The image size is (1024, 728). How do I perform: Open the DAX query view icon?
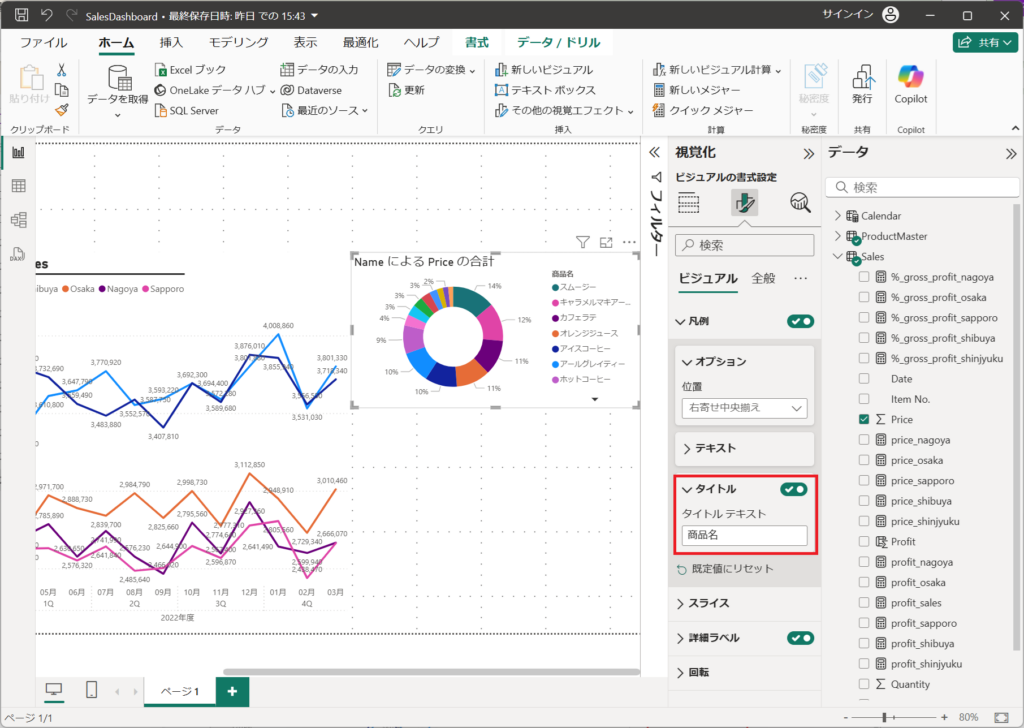tap(18, 254)
